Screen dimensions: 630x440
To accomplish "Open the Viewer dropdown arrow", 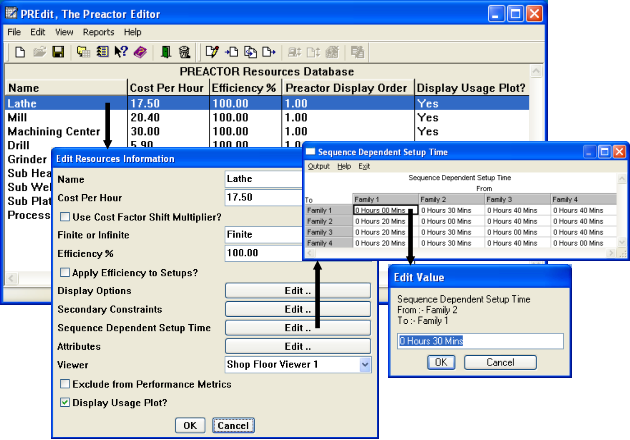I will [x=365, y=365].
